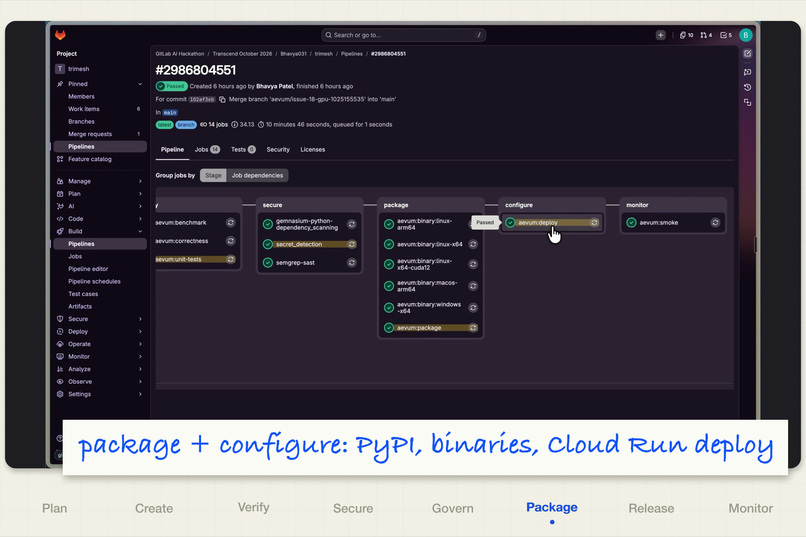Click the top edit icon in right rail
806x537 pixels.
[x=747, y=53]
